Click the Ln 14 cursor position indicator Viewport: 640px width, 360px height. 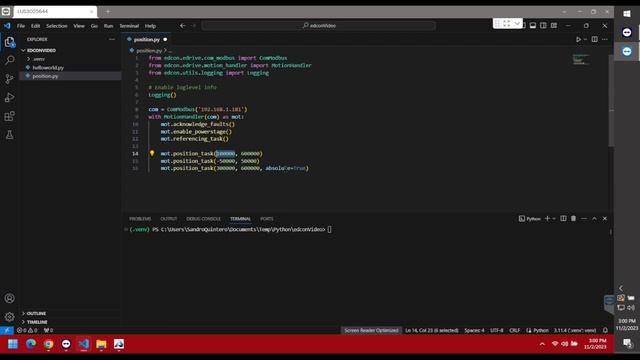pos(432,330)
